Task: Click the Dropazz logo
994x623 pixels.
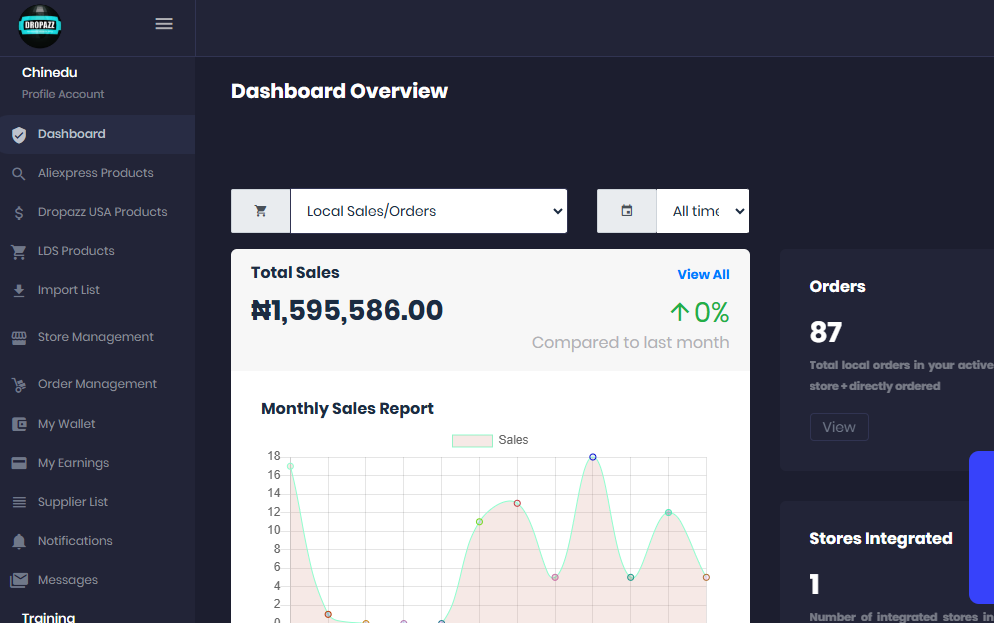Action: pyautogui.click(x=40, y=27)
